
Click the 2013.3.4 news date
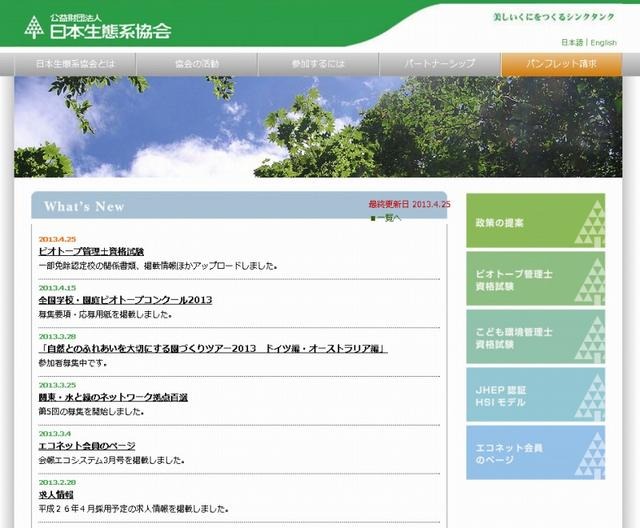click(x=55, y=434)
